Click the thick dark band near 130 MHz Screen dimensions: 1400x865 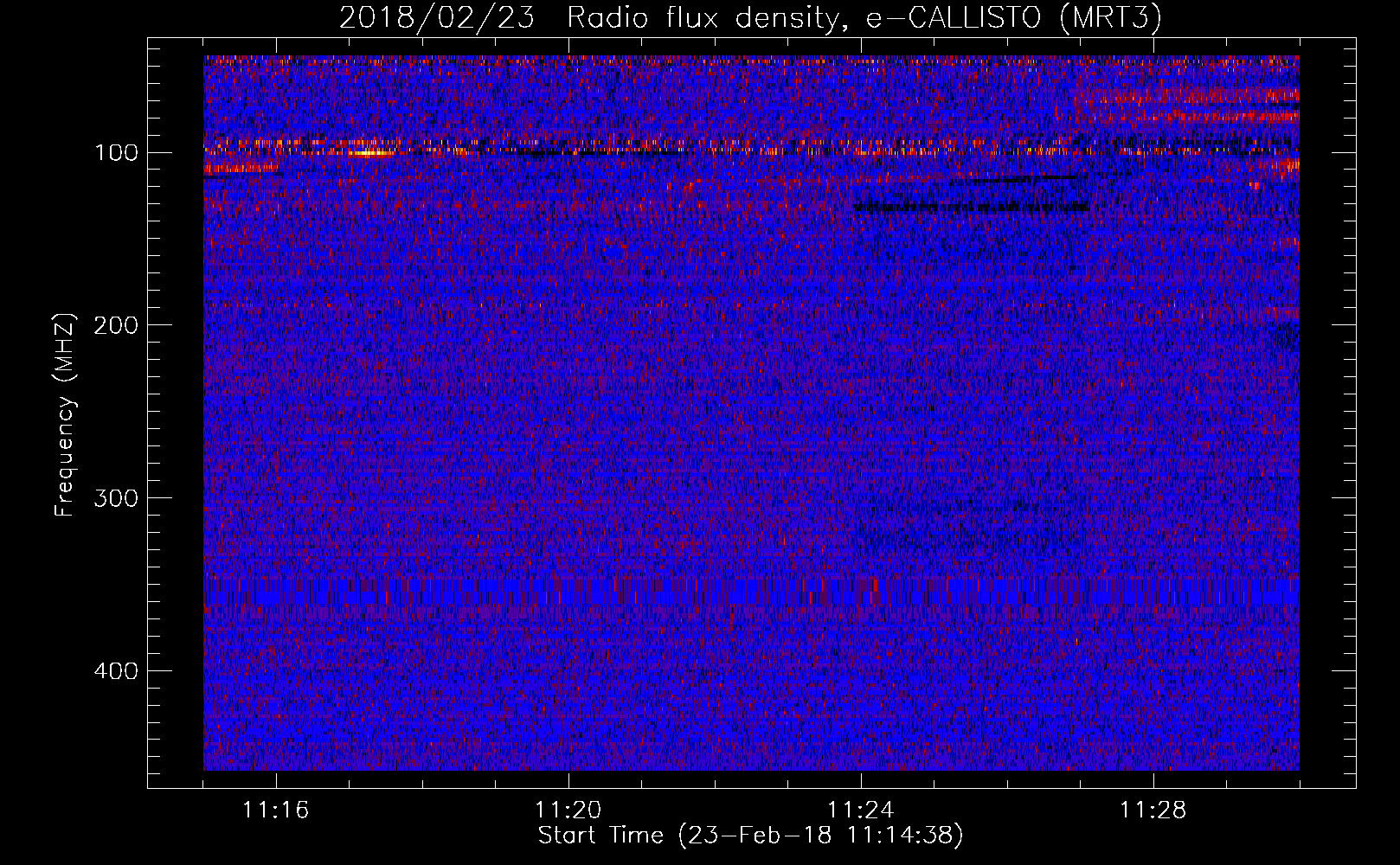tap(971, 207)
